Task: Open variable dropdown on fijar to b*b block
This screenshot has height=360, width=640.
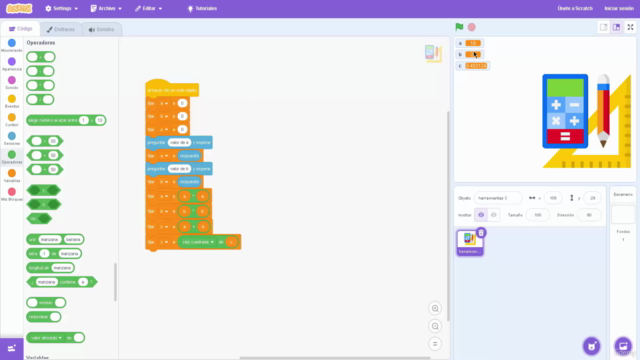Action: tap(164, 211)
